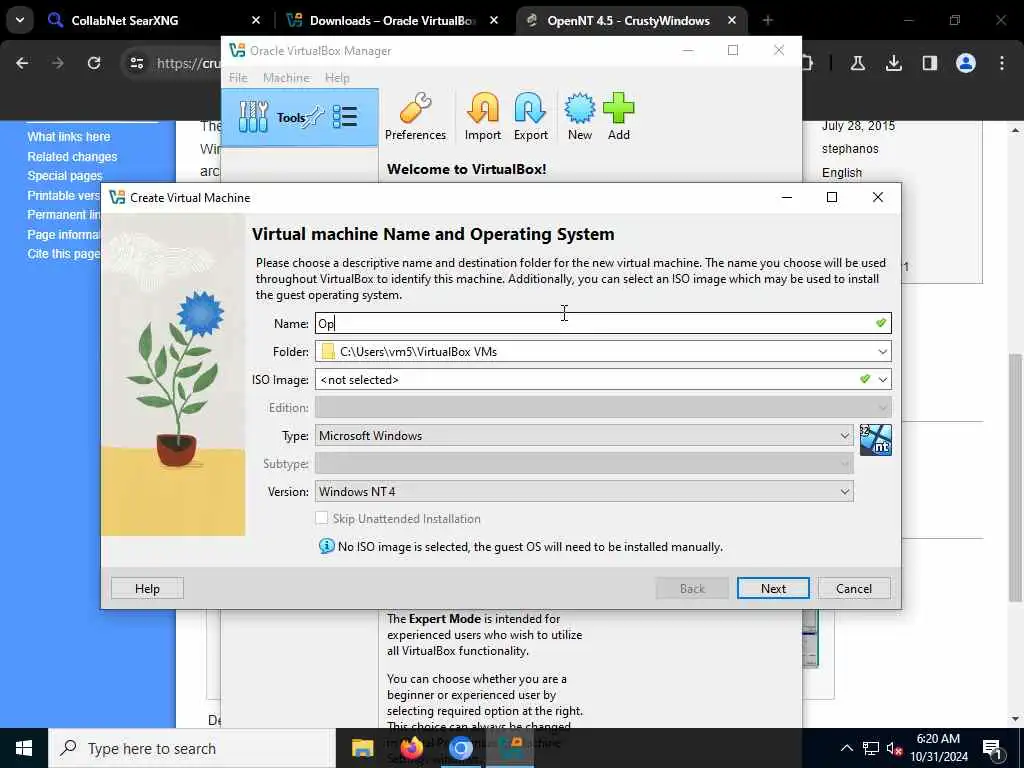
Task: Open the browser profile avatar
Action: (966, 63)
